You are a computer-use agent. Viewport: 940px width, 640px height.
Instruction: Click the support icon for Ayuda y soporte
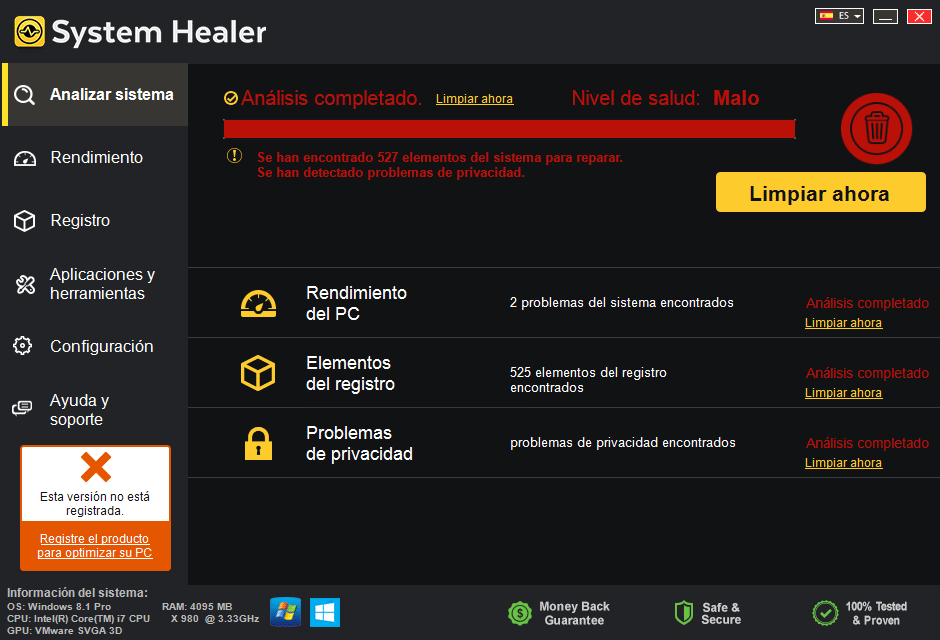point(22,409)
